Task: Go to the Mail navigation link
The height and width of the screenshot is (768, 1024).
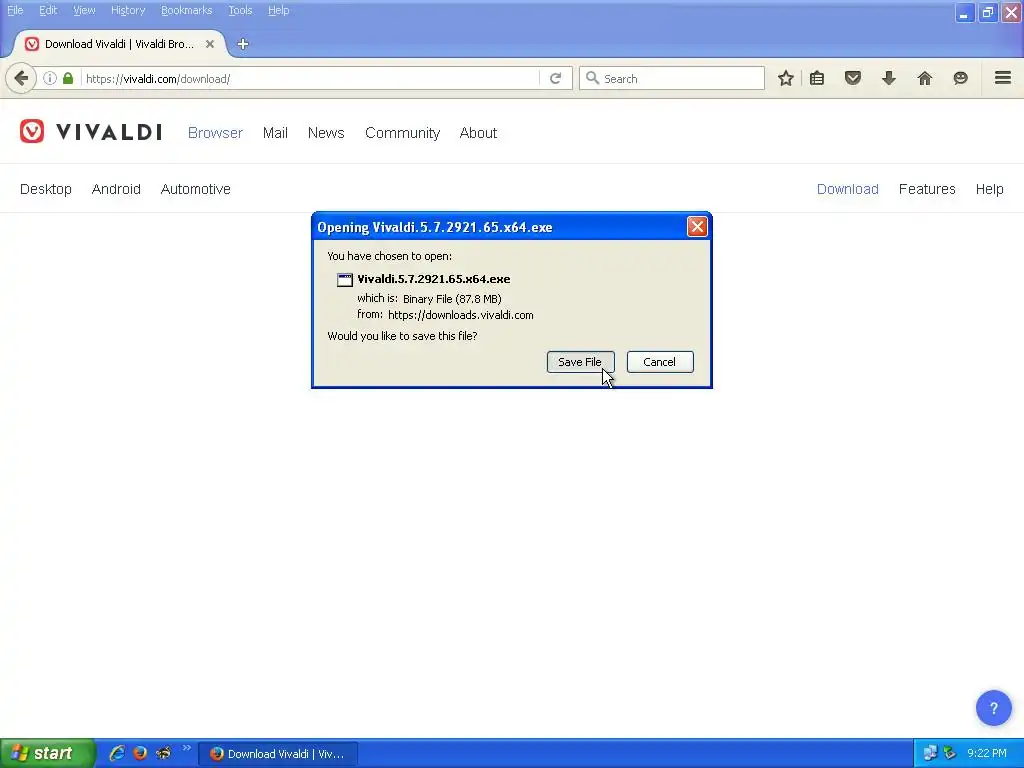Action: tap(275, 133)
